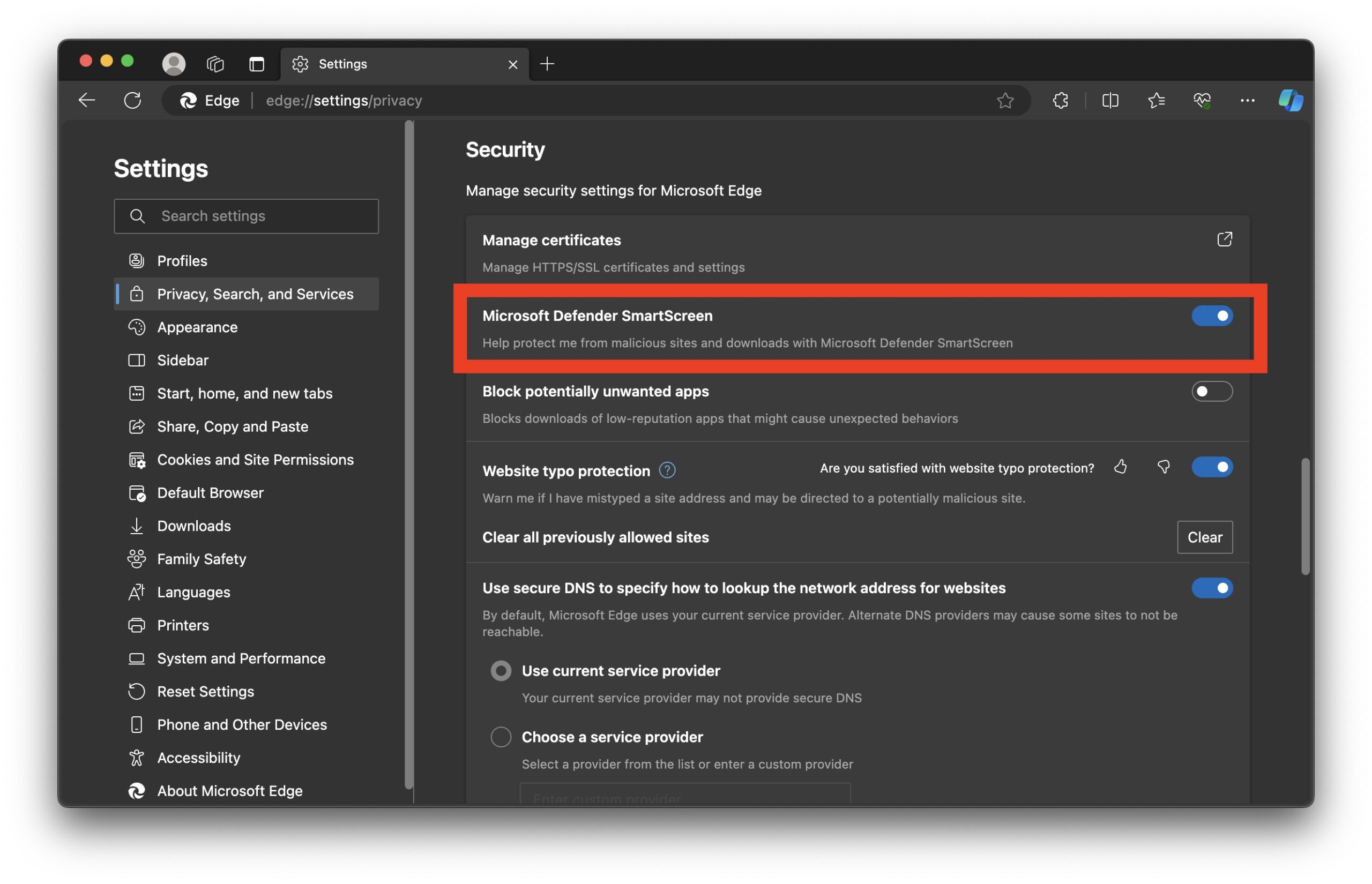The height and width of the screenshot is (884, 1372).
Task: Open the Favorites list icon
Action: 1155,101
